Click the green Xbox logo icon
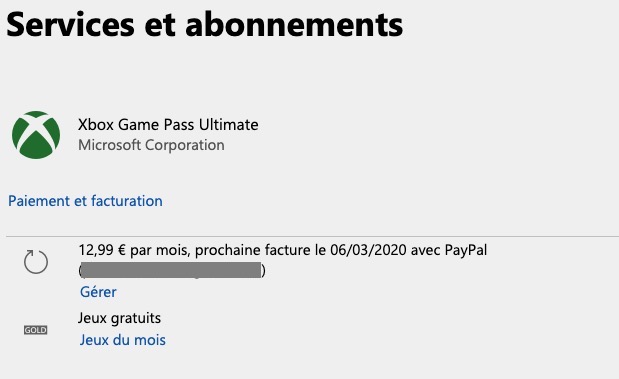619x379 pixels. coord(36,135)
